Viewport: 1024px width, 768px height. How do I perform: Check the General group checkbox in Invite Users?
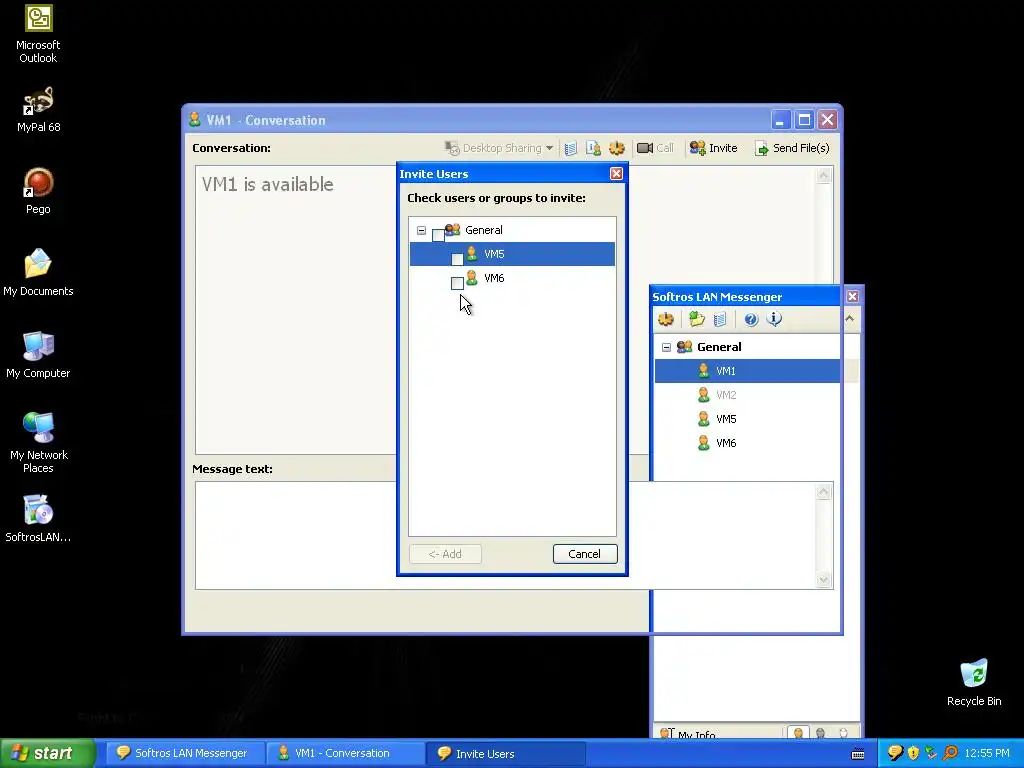pos(438,235)
